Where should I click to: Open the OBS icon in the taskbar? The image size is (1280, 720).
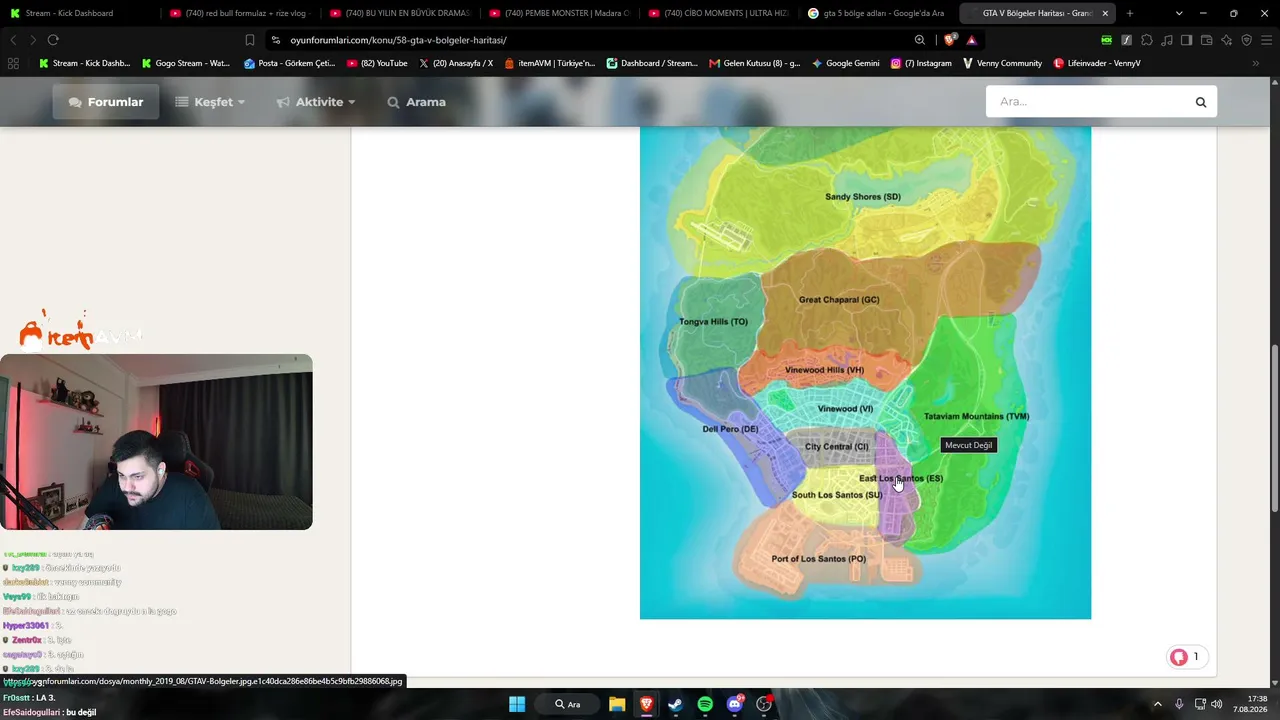(x=764, y=704)
